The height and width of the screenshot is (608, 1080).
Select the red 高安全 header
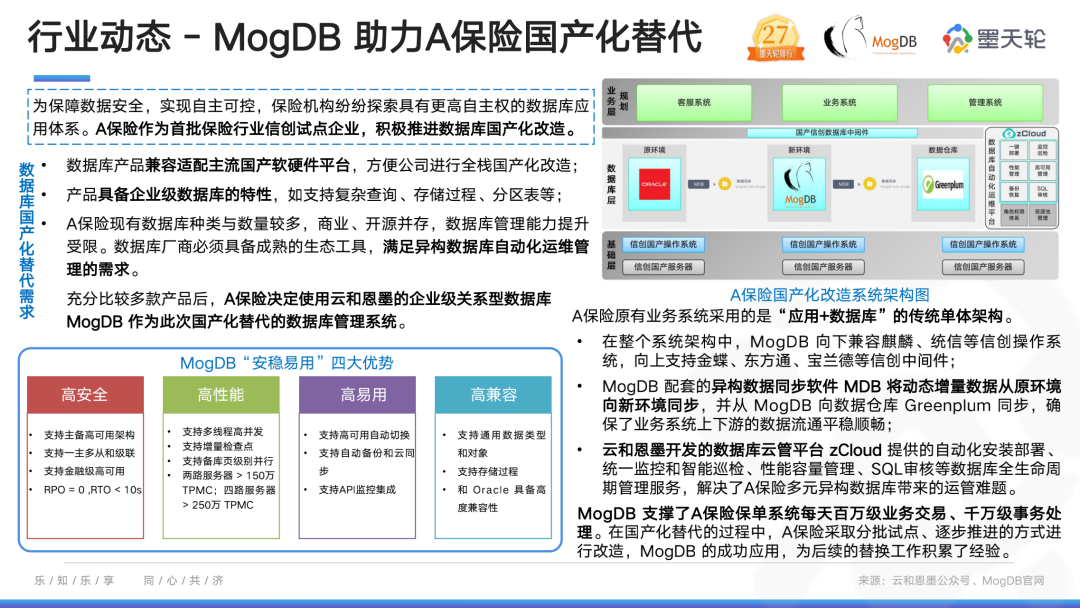85,395
